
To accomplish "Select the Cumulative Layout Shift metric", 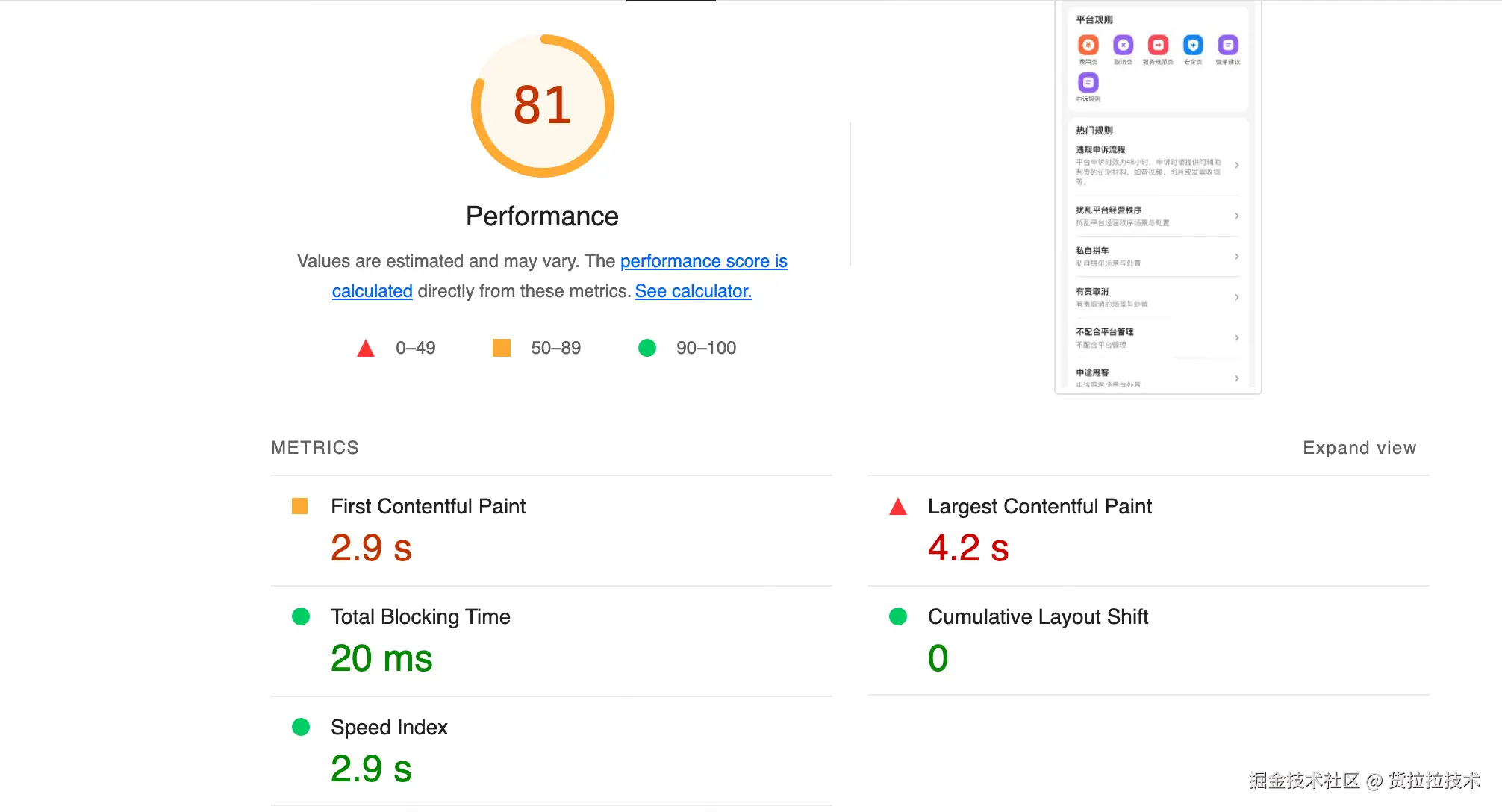I will pos(1038,617).
